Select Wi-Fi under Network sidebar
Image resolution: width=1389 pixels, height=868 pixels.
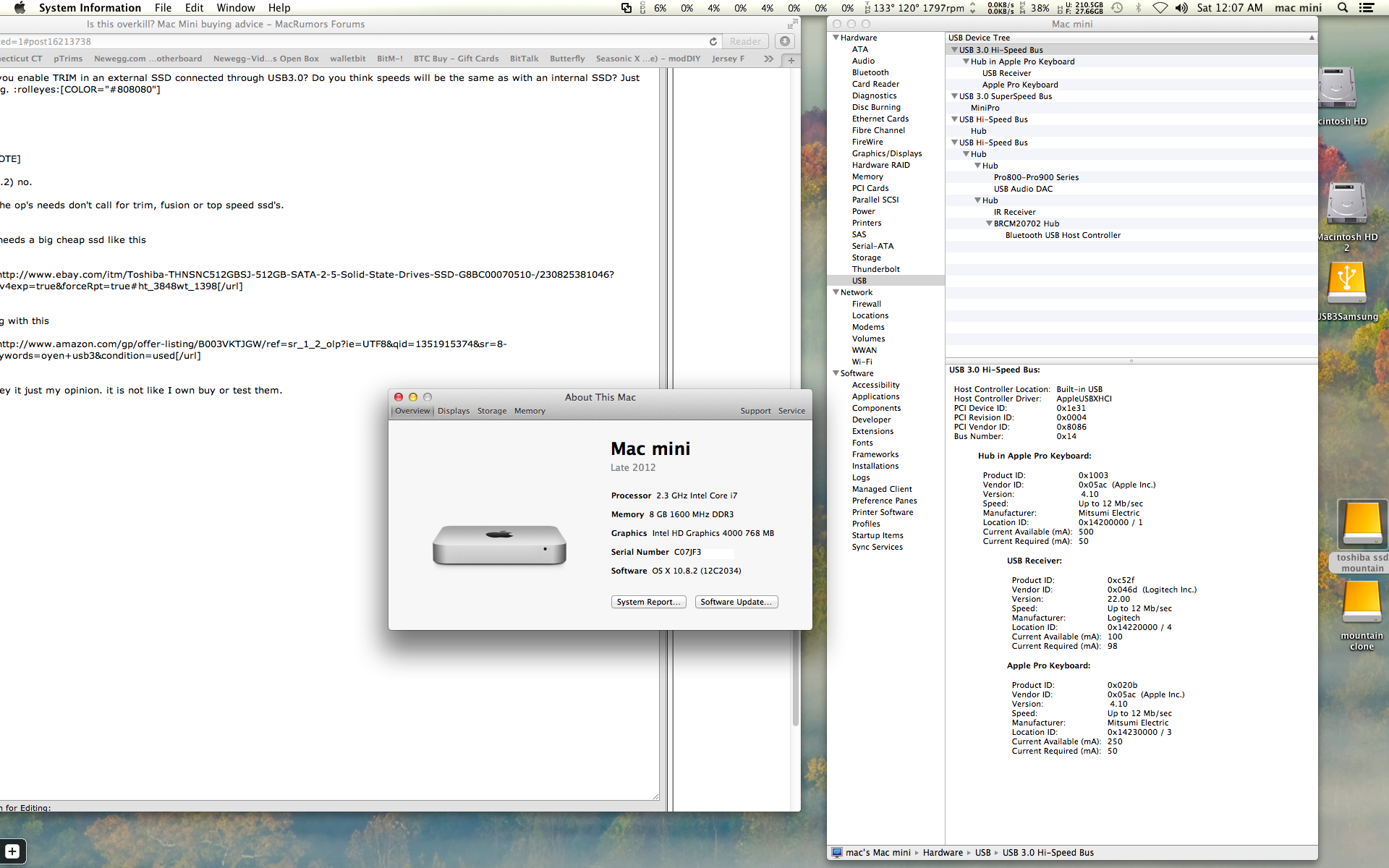862,362
